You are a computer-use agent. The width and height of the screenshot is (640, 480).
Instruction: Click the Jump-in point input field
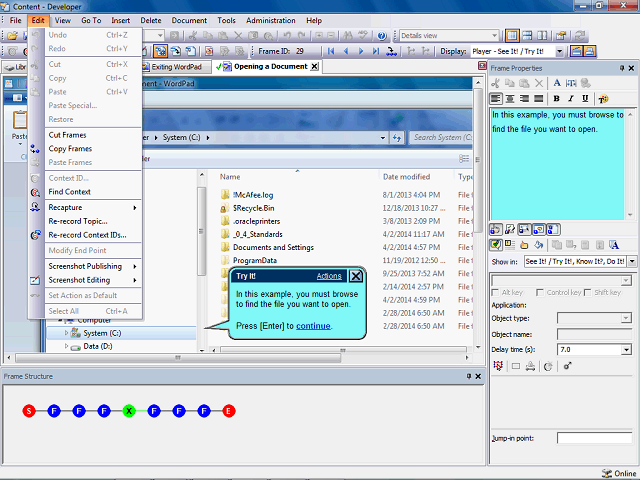pyautogui.click(x=594, y=438)
